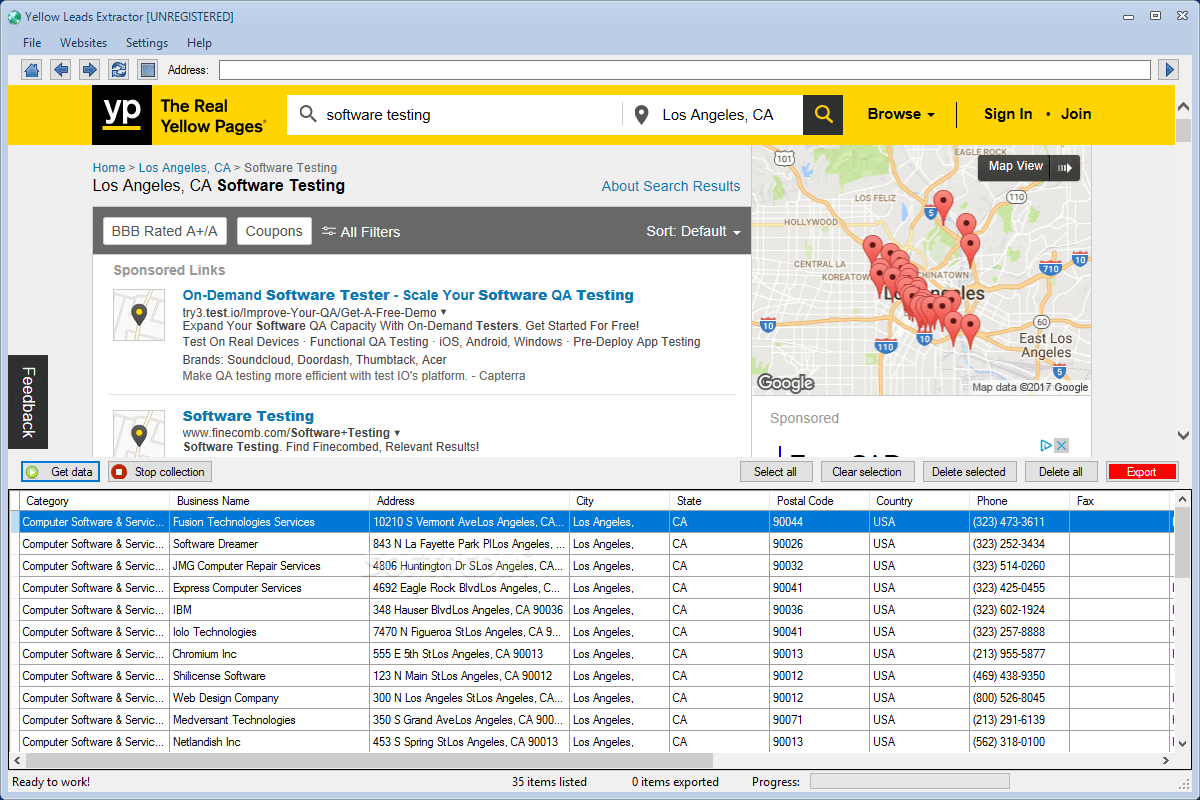Toggle the BBB Rated A+/A filter
1200x800 pixels.
click(x=164, y=230)
